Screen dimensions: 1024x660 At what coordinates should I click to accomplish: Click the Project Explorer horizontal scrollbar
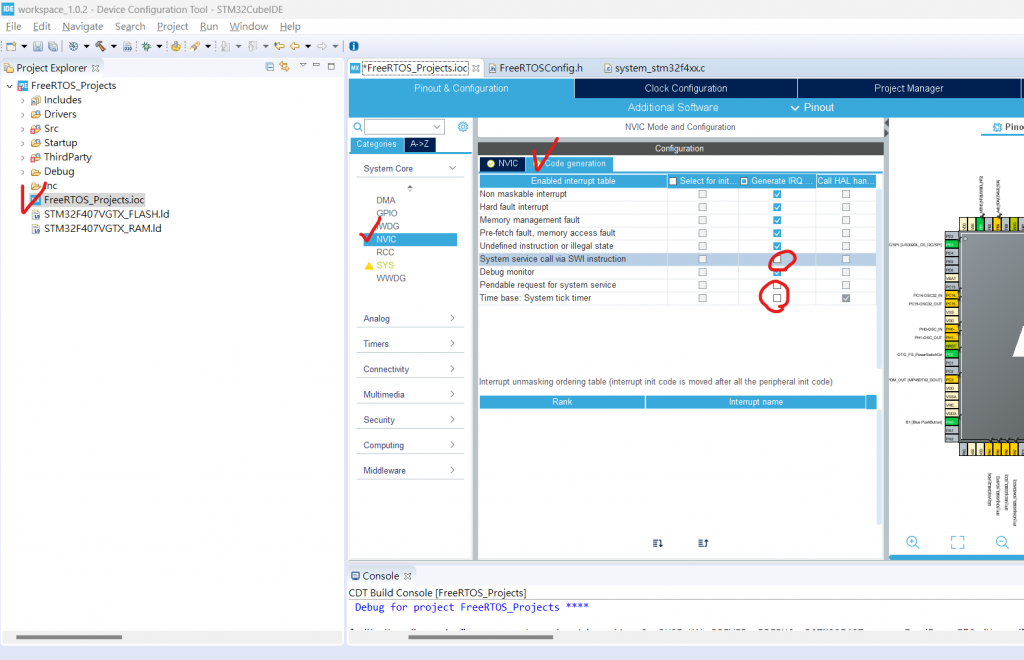69,637
